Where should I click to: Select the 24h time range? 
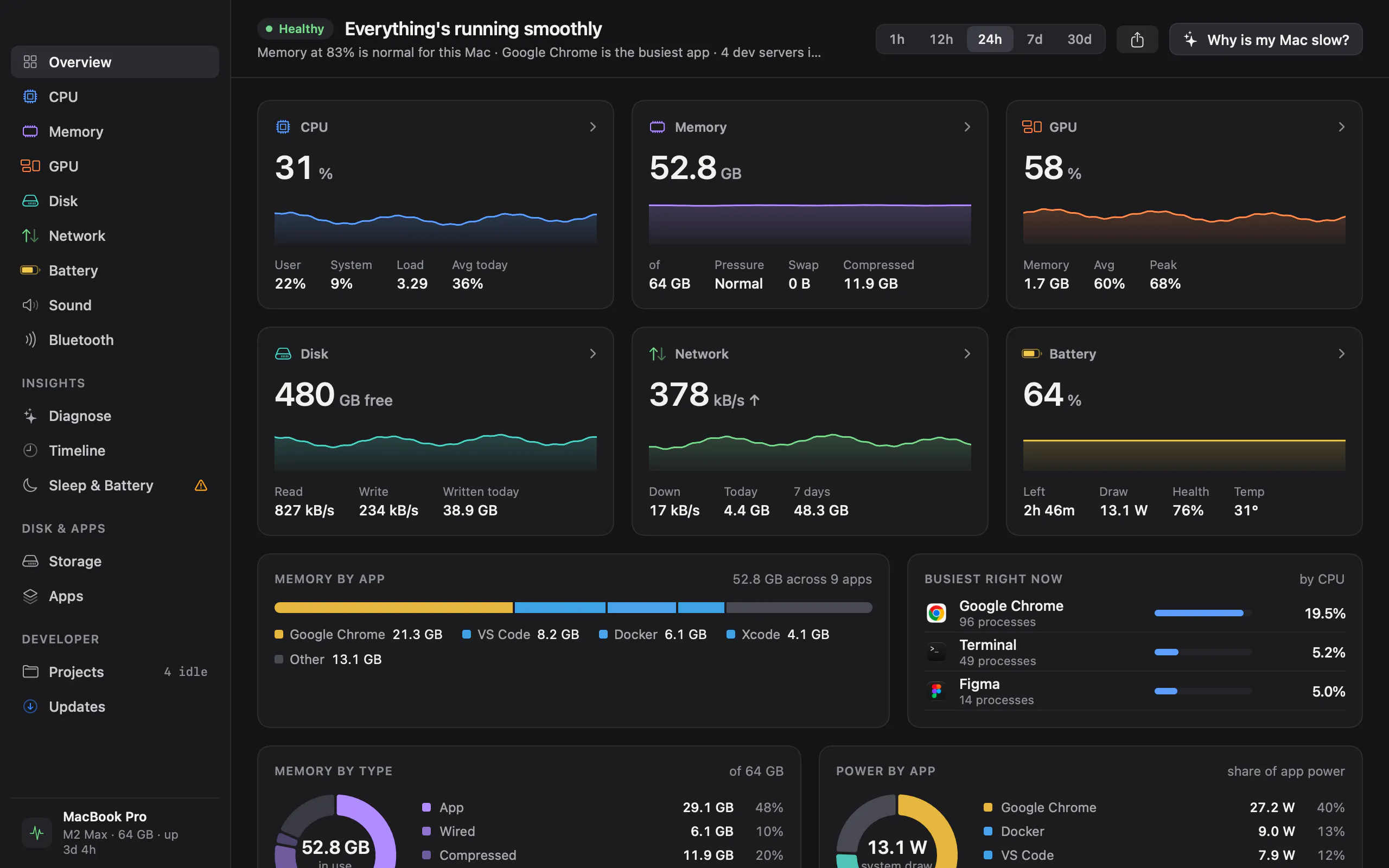click(990, 39)
